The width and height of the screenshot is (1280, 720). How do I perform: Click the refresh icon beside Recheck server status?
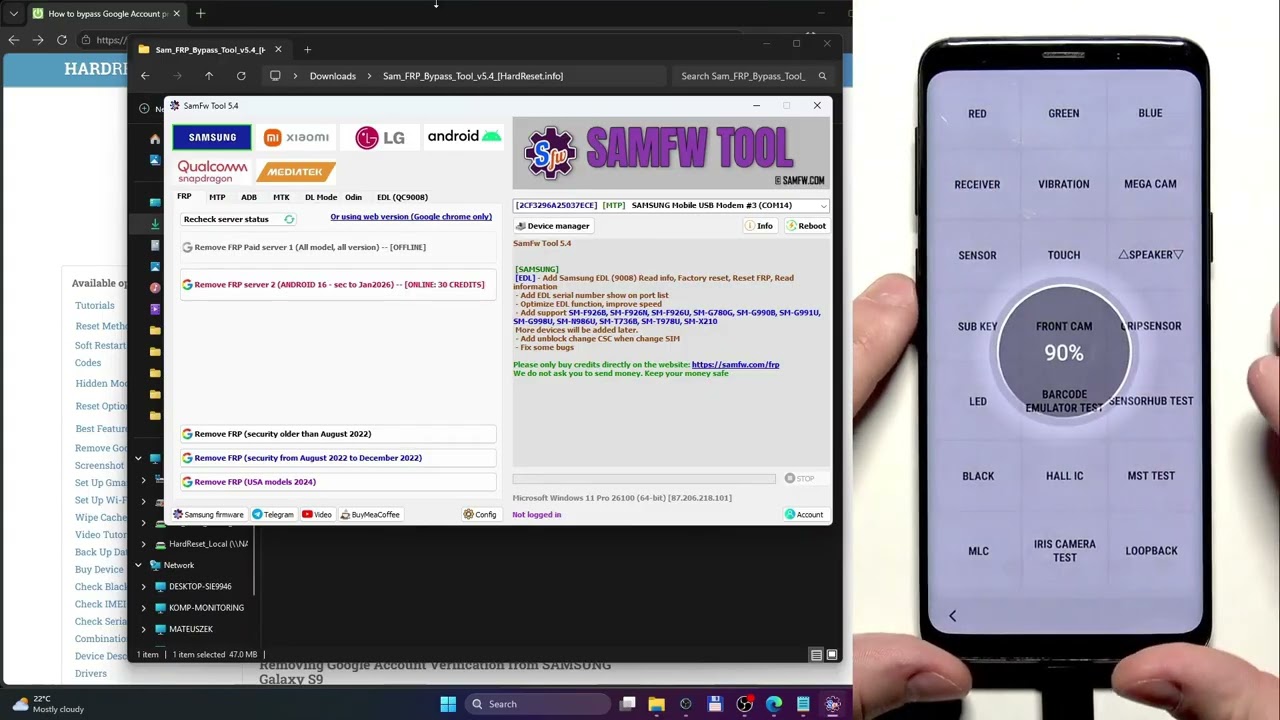pos(289,219)
